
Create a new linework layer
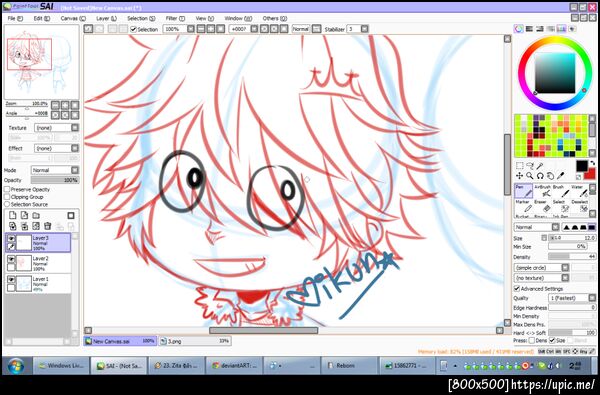coord(24,215)
